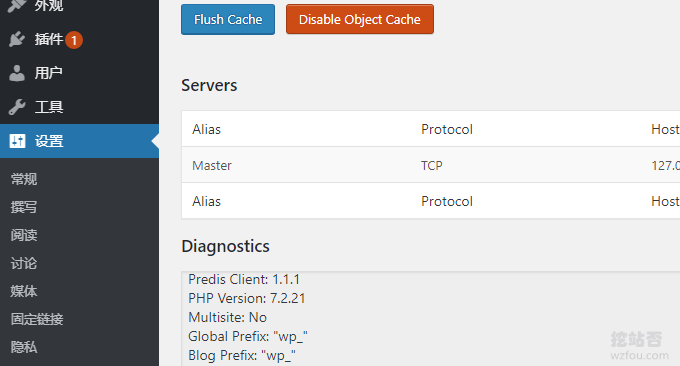Go to 阅读 reading settings

[x=24, y=235]
